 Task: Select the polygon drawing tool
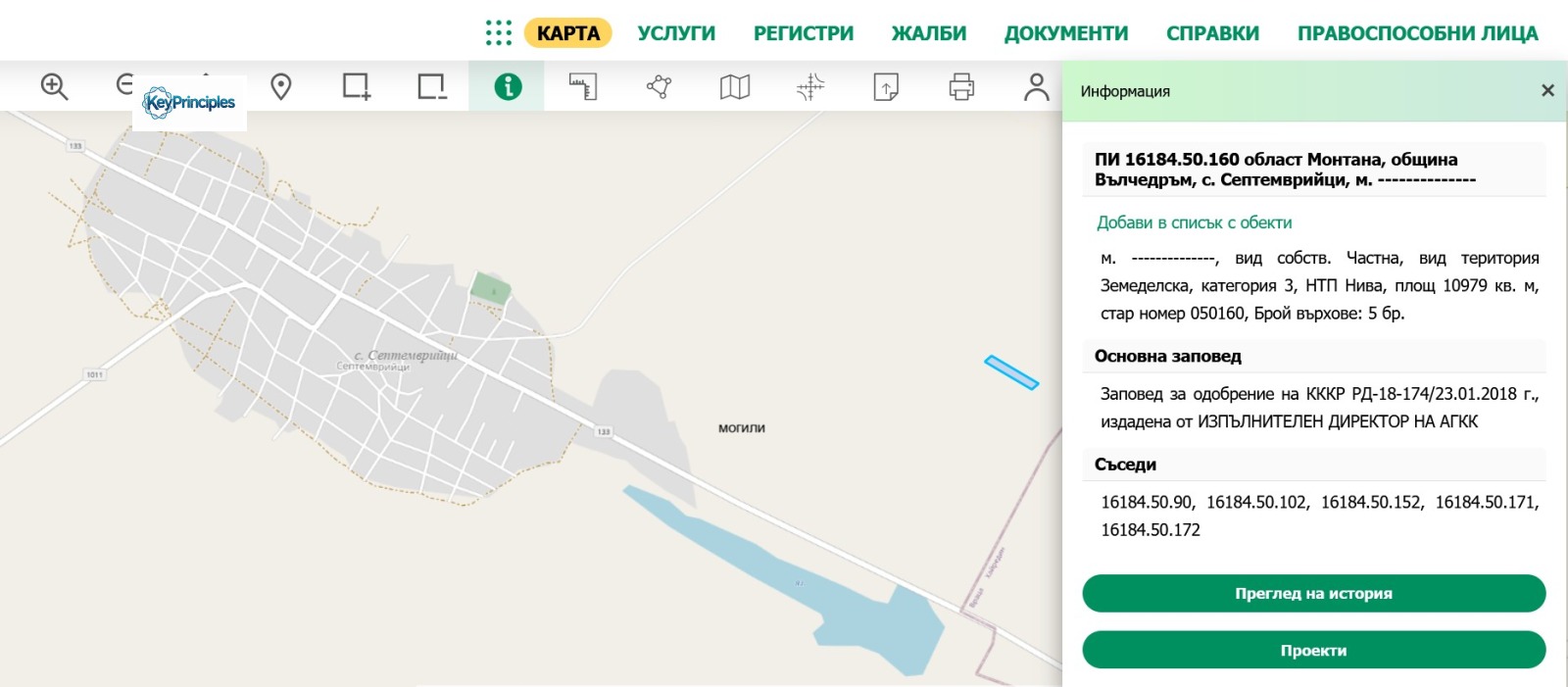660,87
